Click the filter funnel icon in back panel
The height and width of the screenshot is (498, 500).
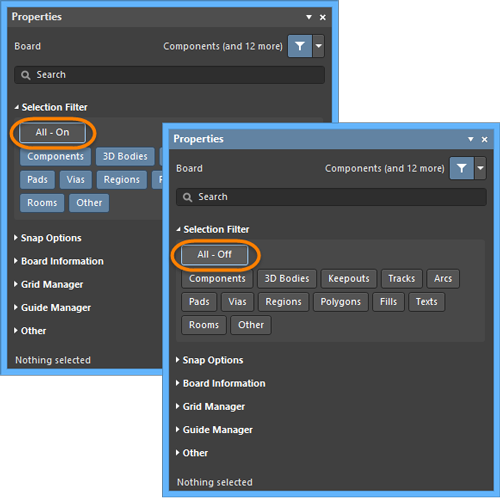(300, 46)
